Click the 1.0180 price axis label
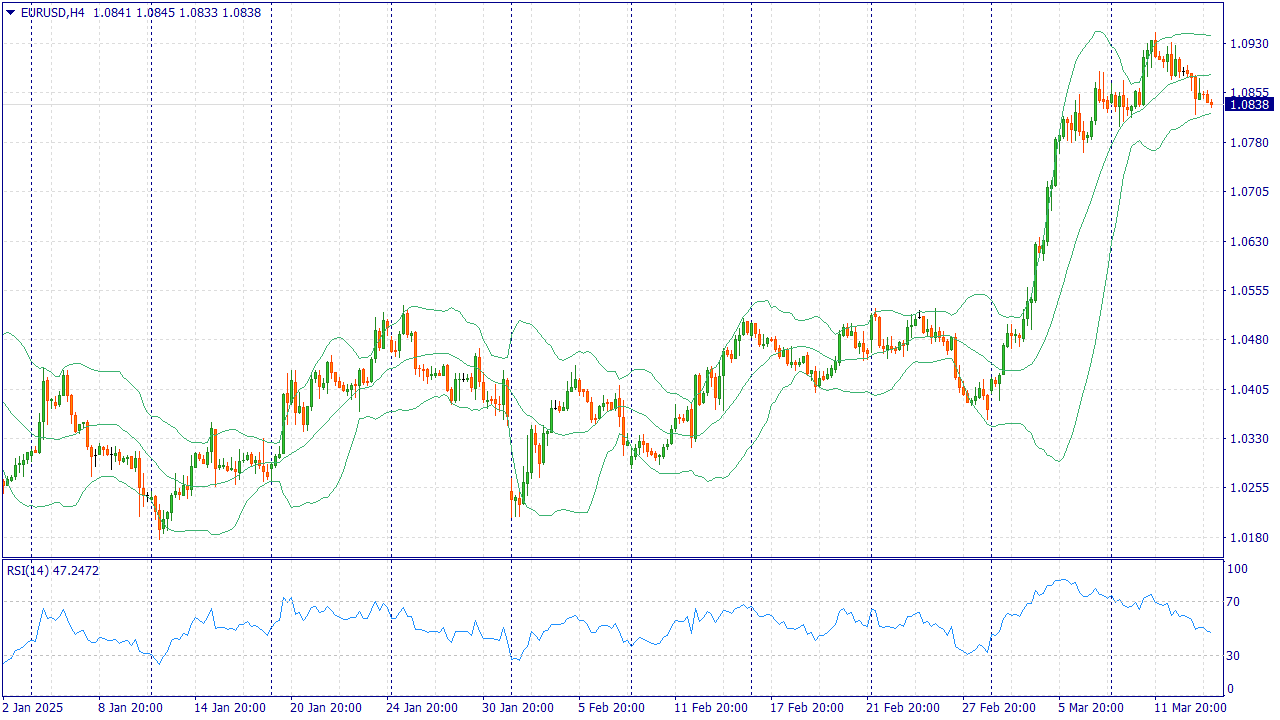 (x=1249, y=537)
